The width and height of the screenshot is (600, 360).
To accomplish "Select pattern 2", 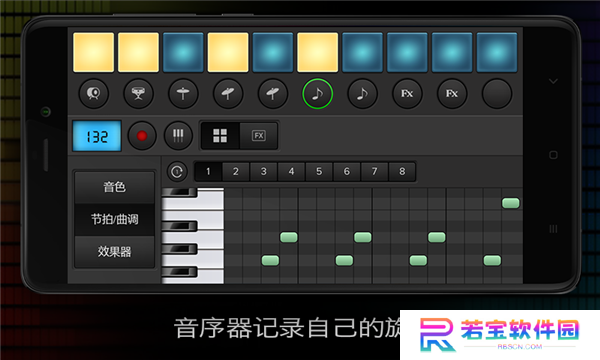I will coord(236,171).
